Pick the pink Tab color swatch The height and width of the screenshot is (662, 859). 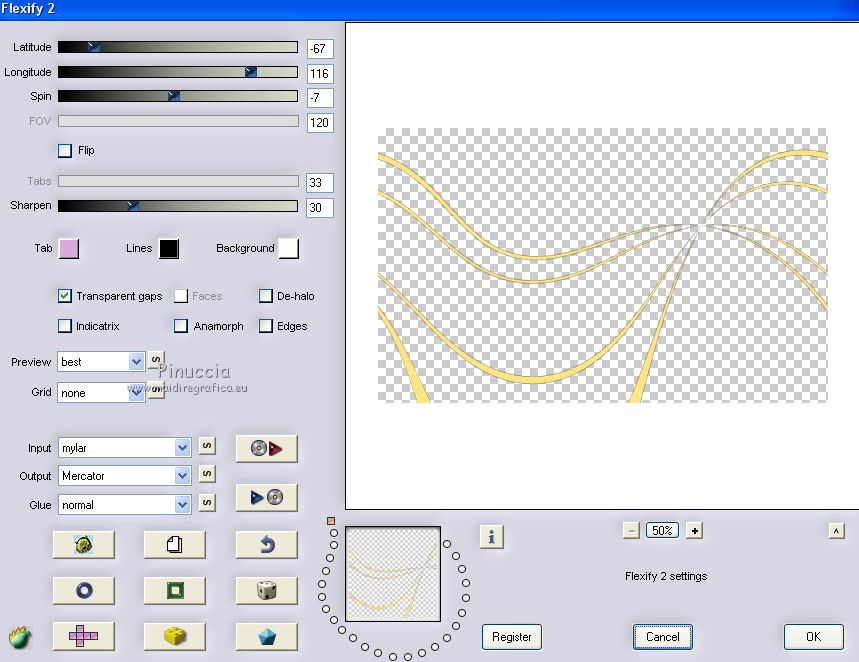tap(69, 248)
